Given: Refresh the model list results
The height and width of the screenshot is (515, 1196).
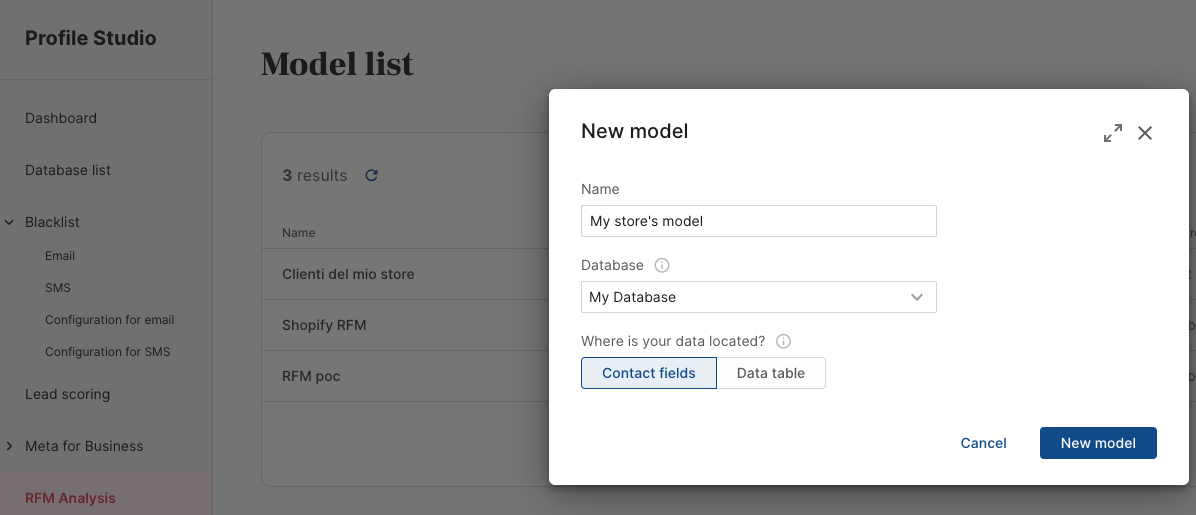Looking at the screenshot, I should pyautogui.click(x=371, y=175).
